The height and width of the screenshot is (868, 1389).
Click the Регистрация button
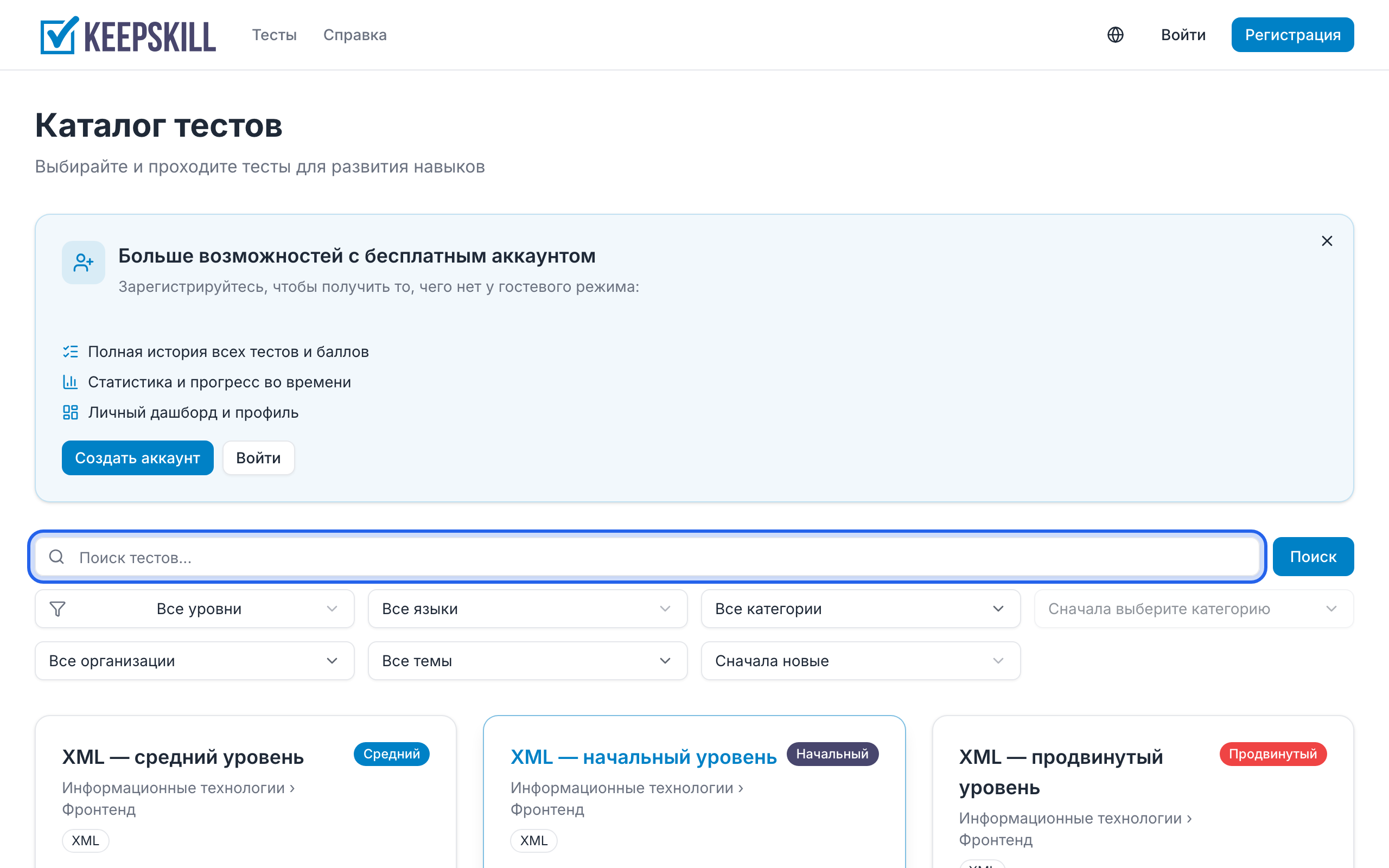1292,35
